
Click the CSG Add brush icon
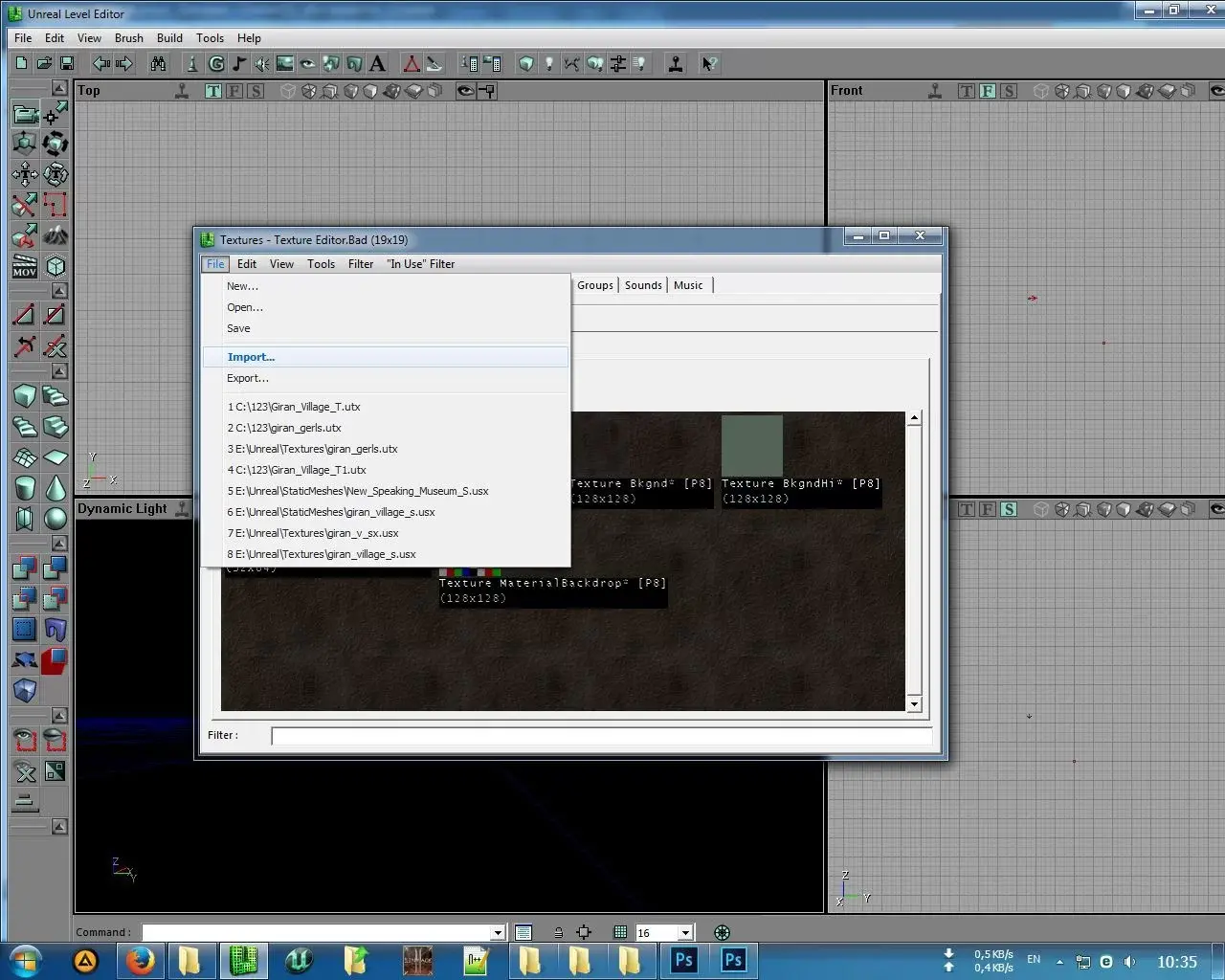[25, 568]
